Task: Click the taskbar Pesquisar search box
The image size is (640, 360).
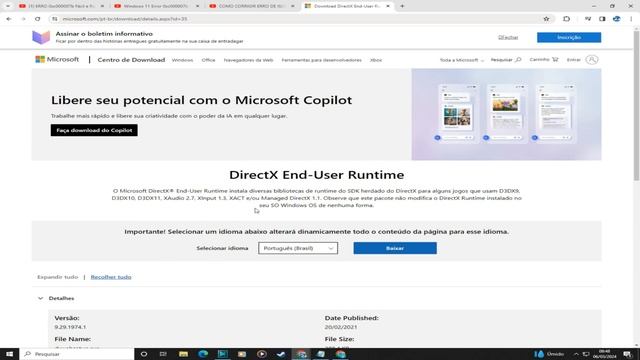Action: coord(77,354)
